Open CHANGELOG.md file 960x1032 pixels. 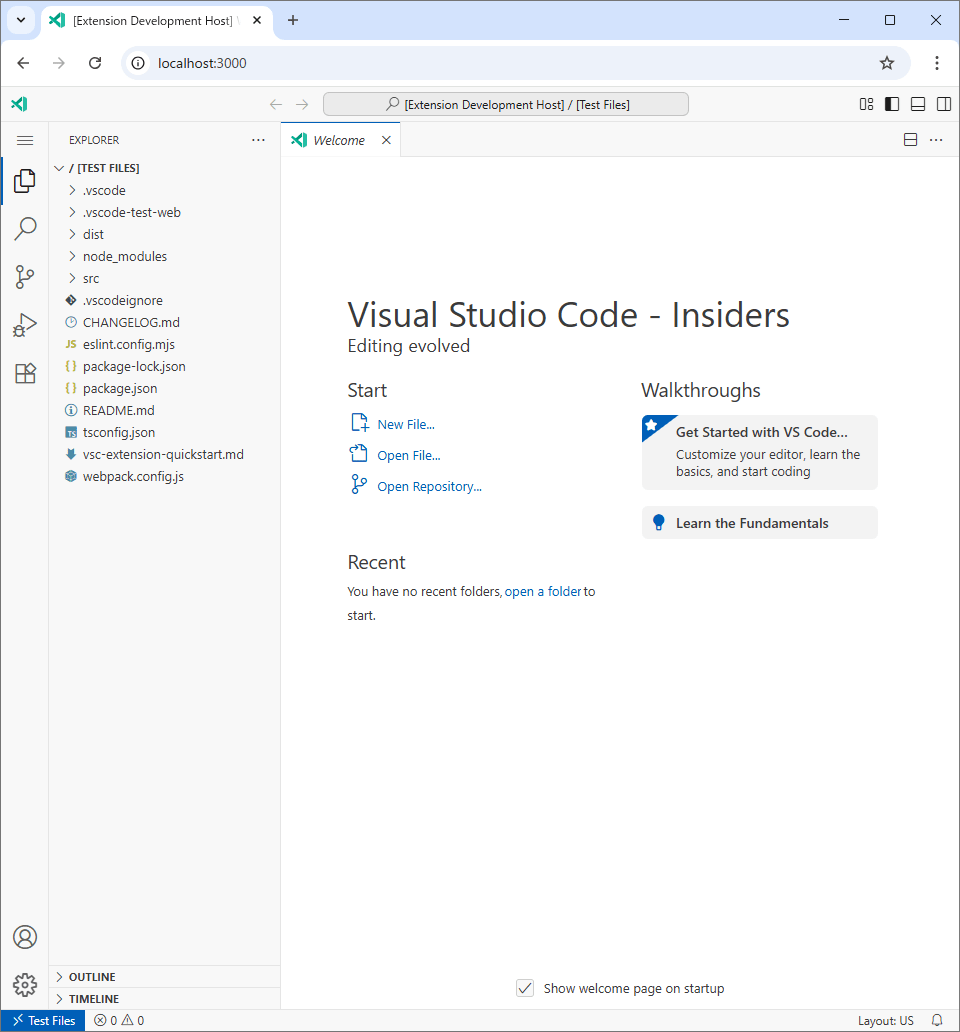[164, 322]
